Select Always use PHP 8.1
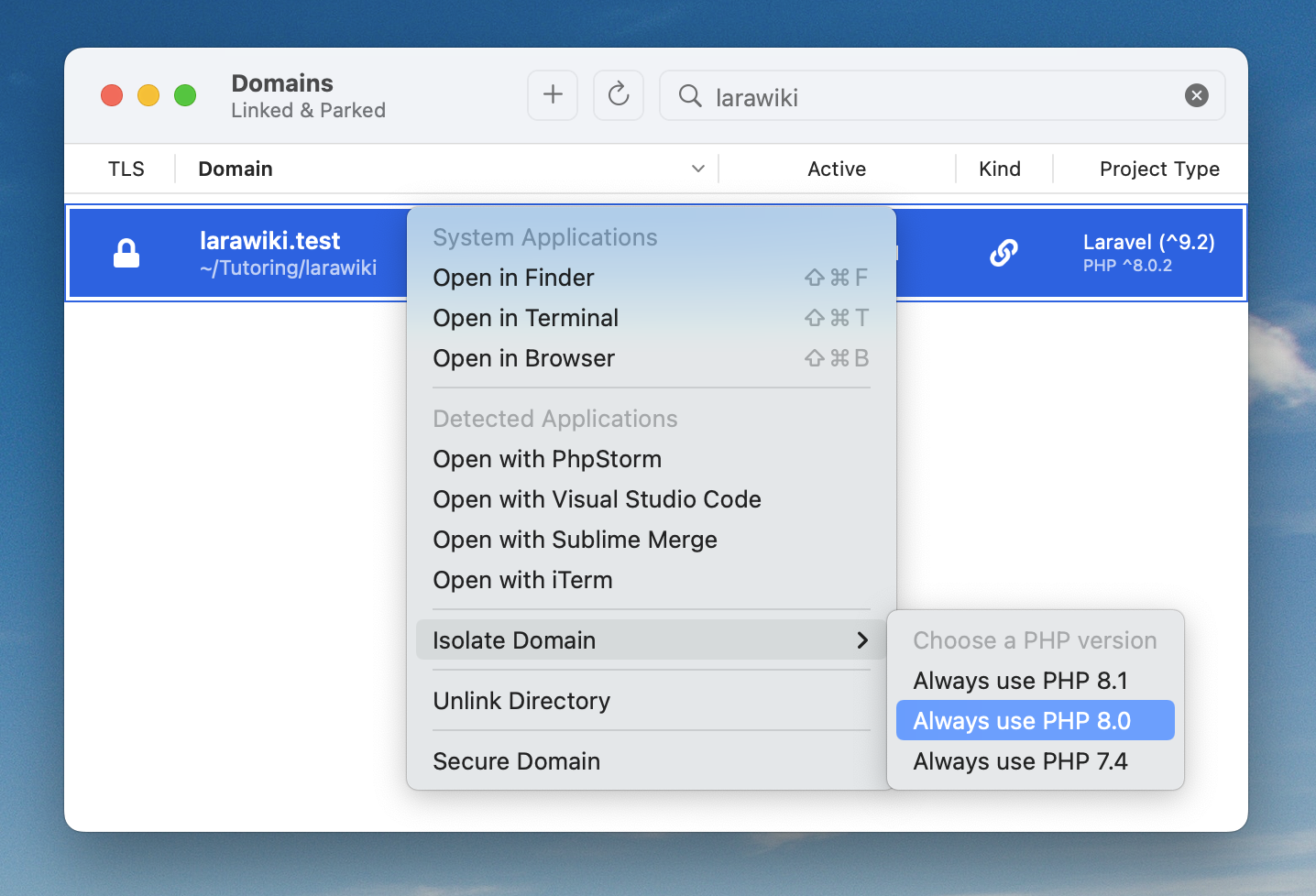 pyautogui.click(x=1036, y=681)
